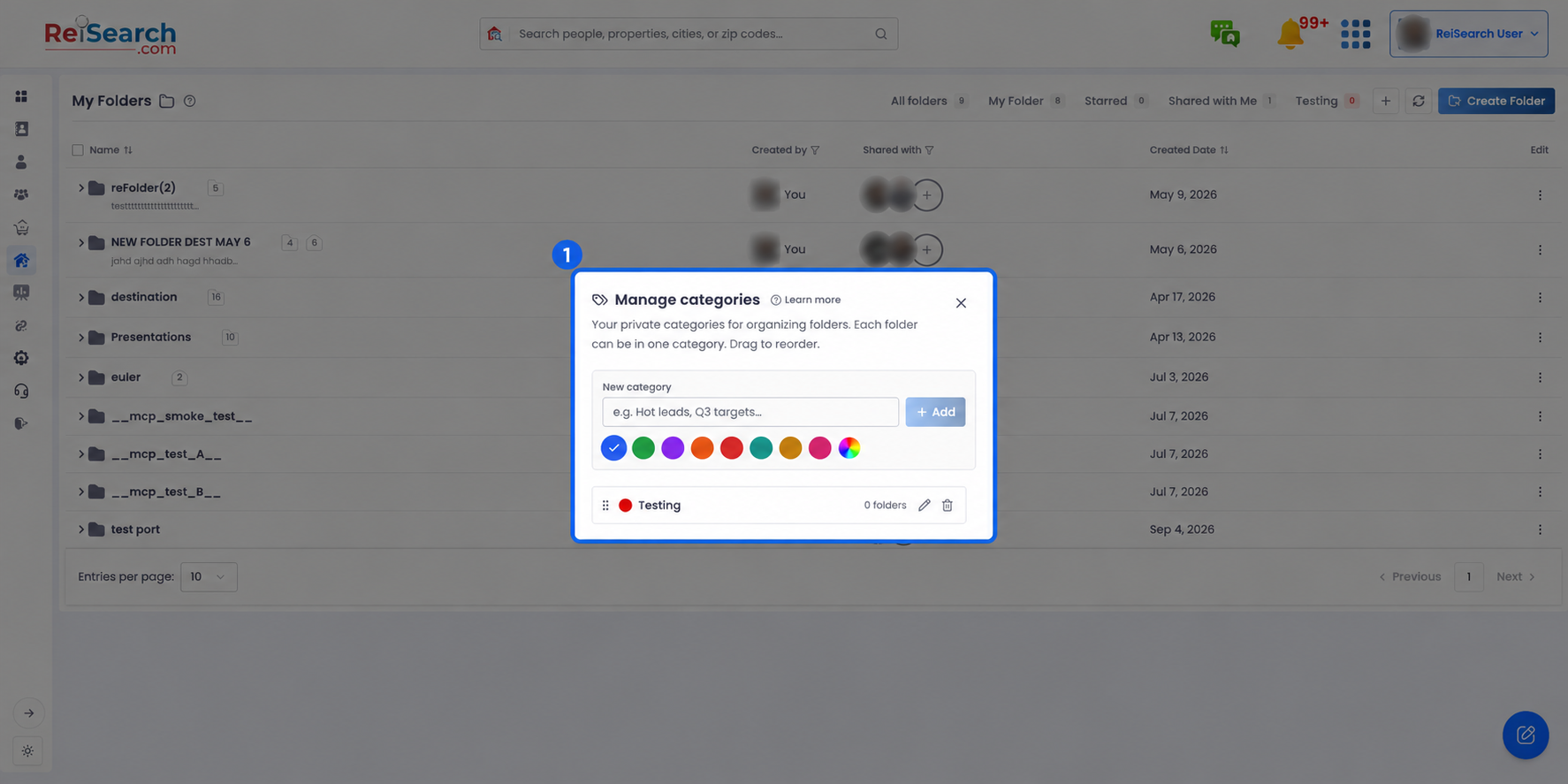1568x784 pixels.
Task: Close the Manage categories dialog
Action: coord(961,303)
